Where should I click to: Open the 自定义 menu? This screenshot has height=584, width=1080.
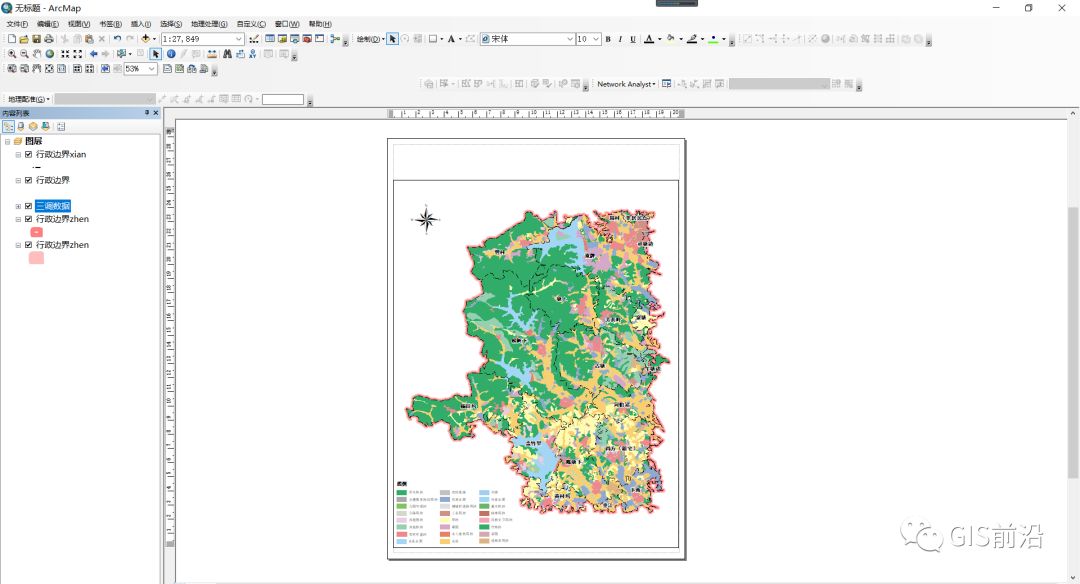[251, 24]
